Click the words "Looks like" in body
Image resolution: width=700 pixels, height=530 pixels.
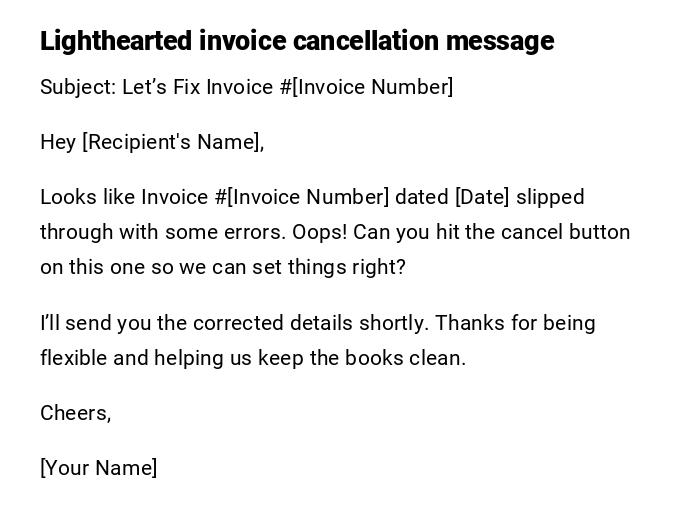[87, 197]
